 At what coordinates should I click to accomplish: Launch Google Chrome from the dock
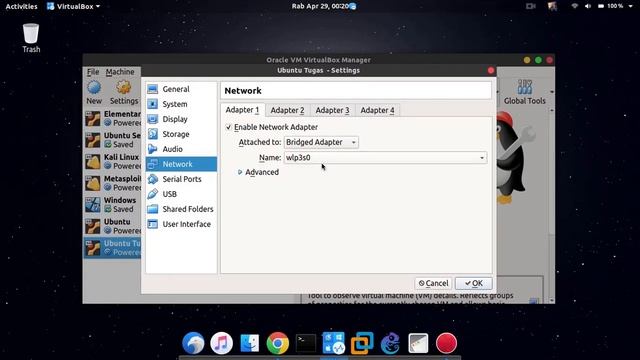[x=278, y=343]
